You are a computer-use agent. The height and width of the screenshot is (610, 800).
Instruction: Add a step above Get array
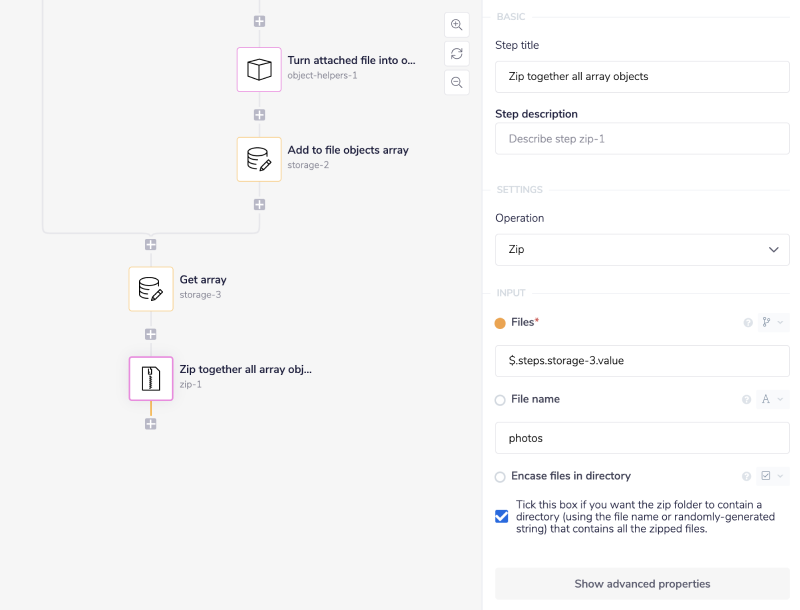pos(151,244)
